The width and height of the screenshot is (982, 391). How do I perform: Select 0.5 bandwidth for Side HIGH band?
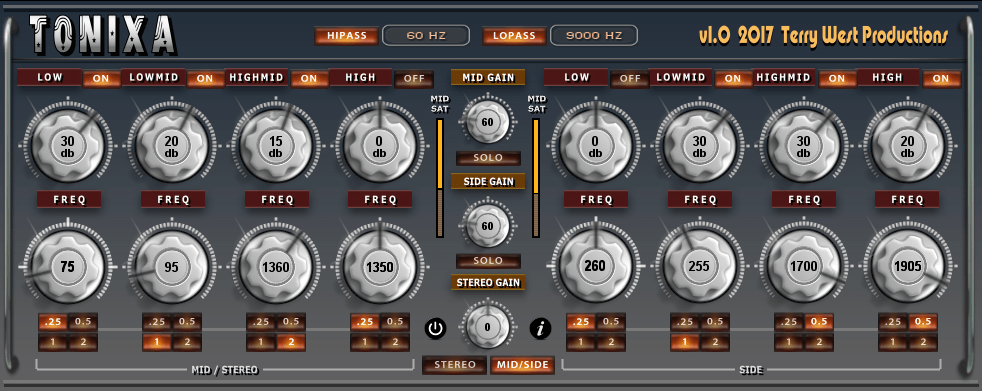pos(923,322)
